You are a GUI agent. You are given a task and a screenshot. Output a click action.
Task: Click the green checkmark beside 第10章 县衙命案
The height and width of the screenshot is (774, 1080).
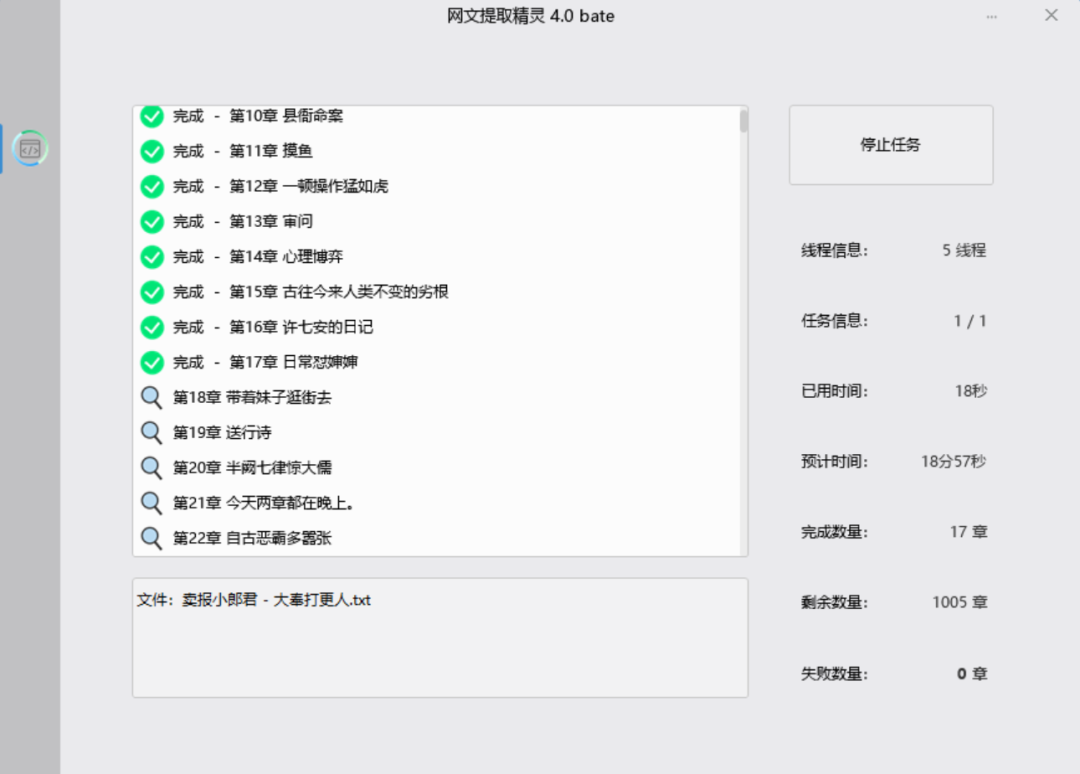151,116
